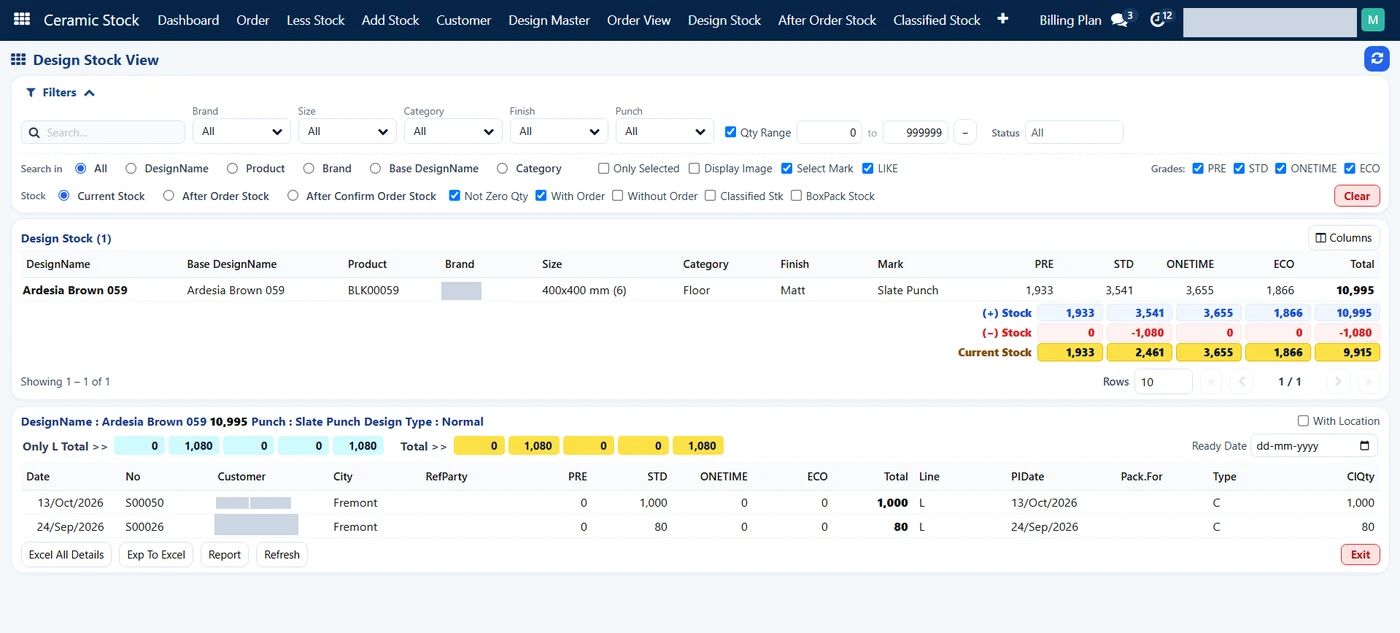
Task: Open the Less Stock menu
Action: [x=315, y=20]
